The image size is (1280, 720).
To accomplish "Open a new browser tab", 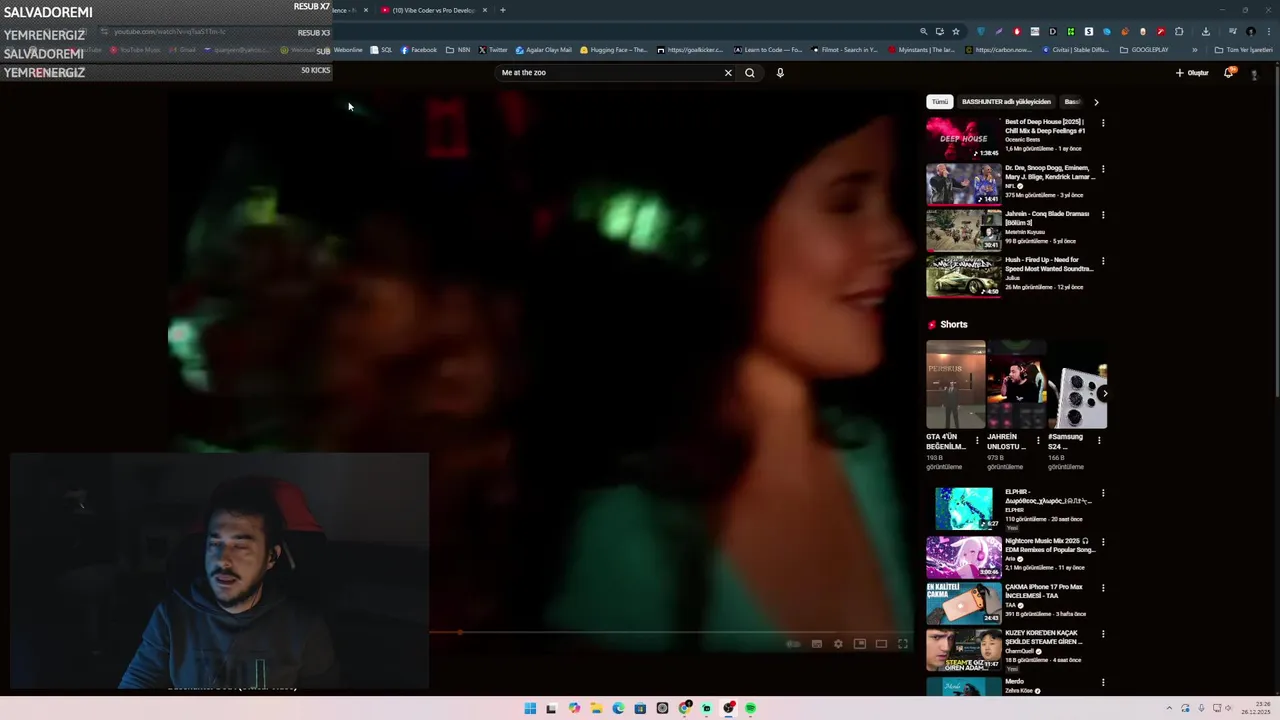I will point(503,10).
